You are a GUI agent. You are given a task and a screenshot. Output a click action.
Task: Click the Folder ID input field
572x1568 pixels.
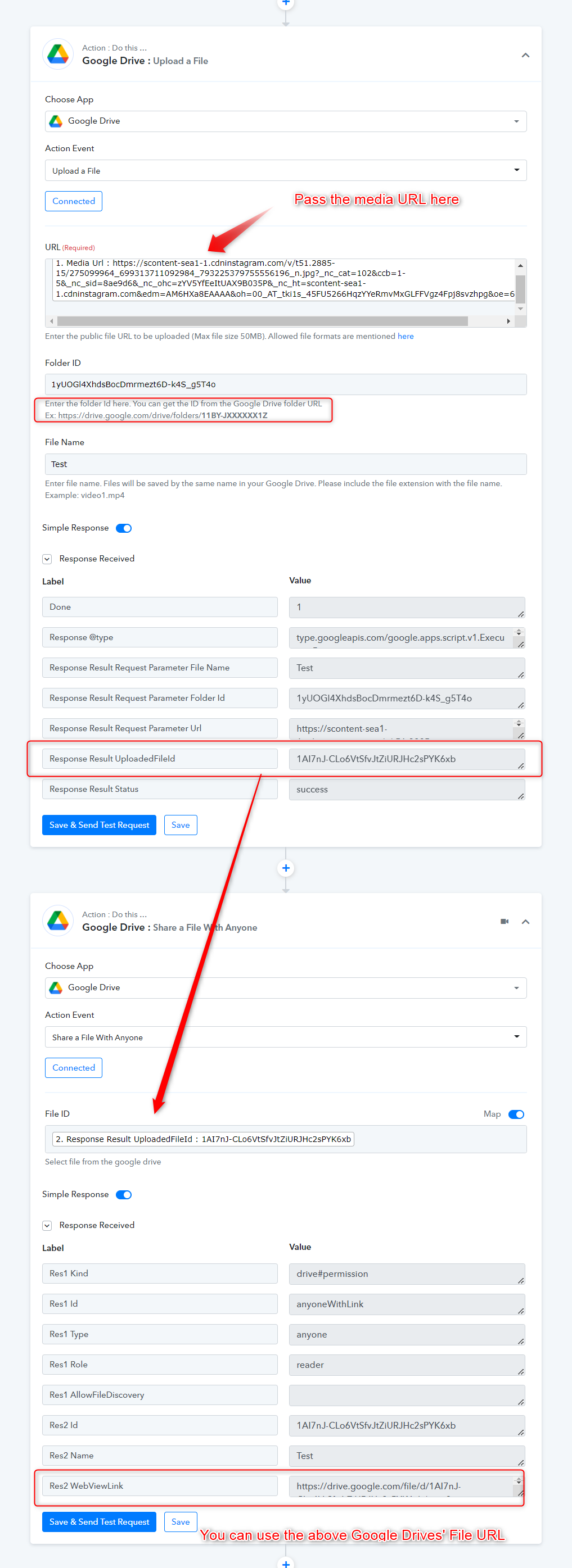pyautogui.click(x=286, y=384)
